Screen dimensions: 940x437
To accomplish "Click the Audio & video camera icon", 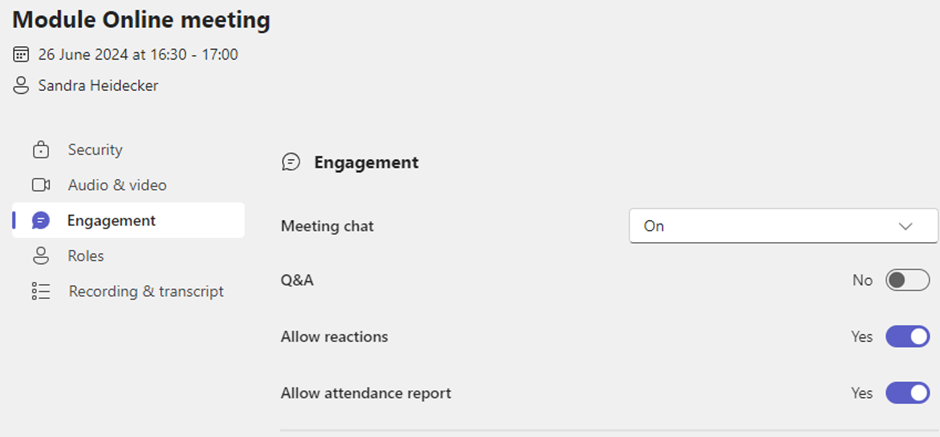I will pos(41,185).
